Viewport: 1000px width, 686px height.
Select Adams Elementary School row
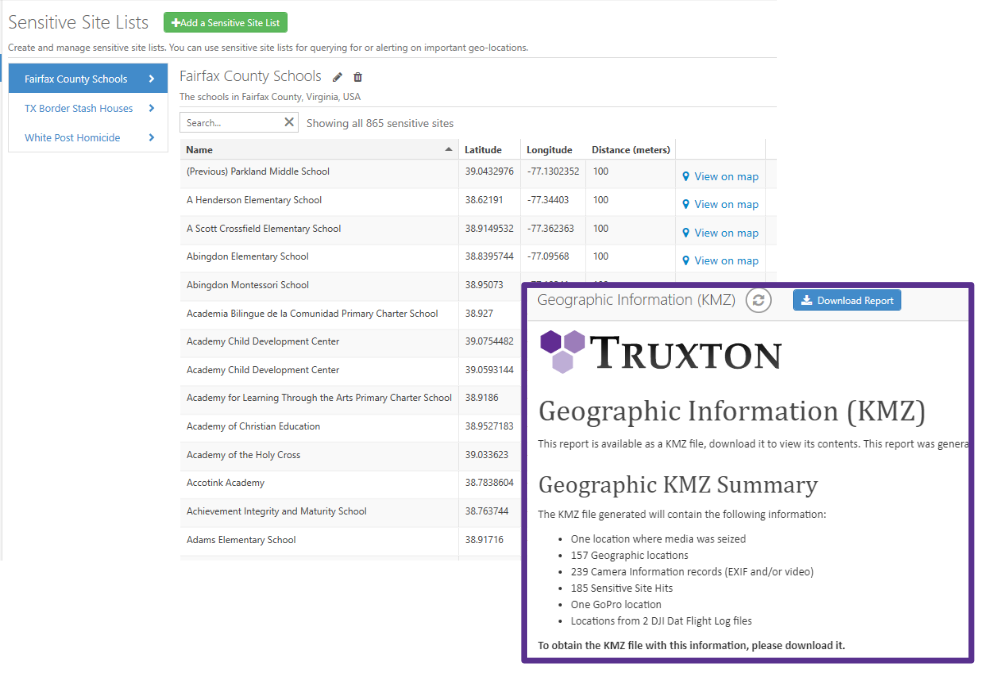[350, 539]
